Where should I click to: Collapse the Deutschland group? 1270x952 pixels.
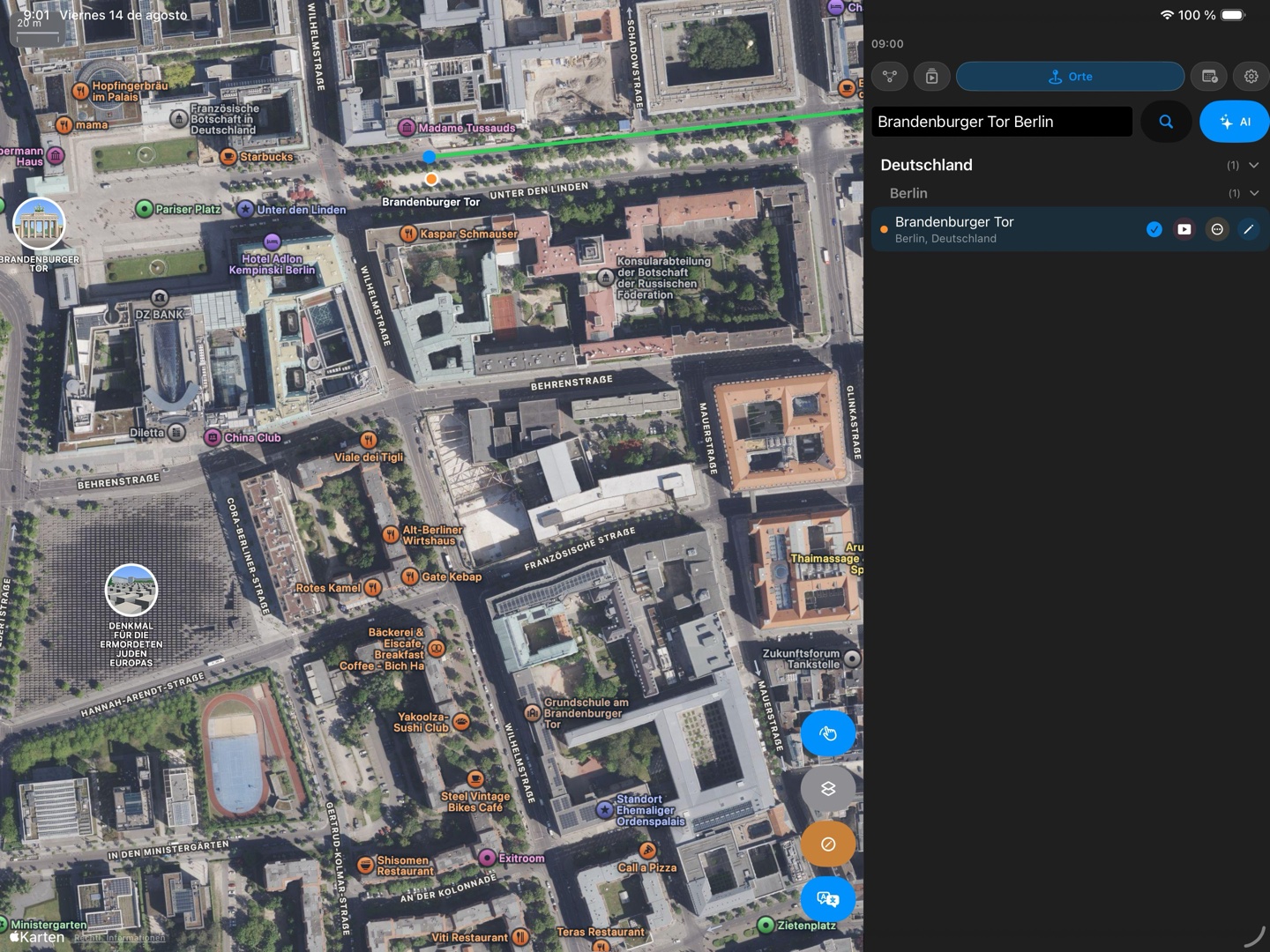click(x=1253, y=165)
